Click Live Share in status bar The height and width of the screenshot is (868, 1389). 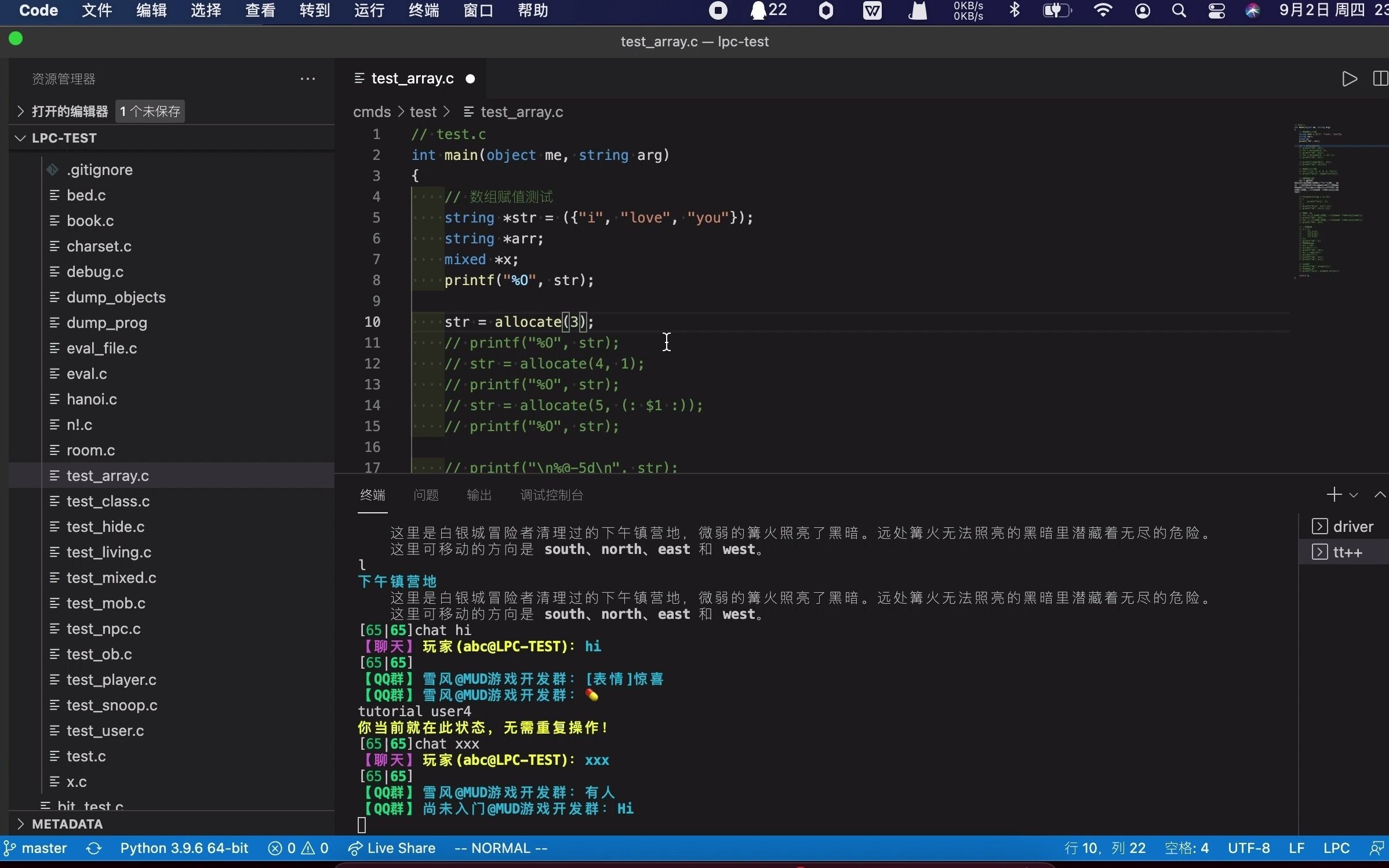[392, 848]
